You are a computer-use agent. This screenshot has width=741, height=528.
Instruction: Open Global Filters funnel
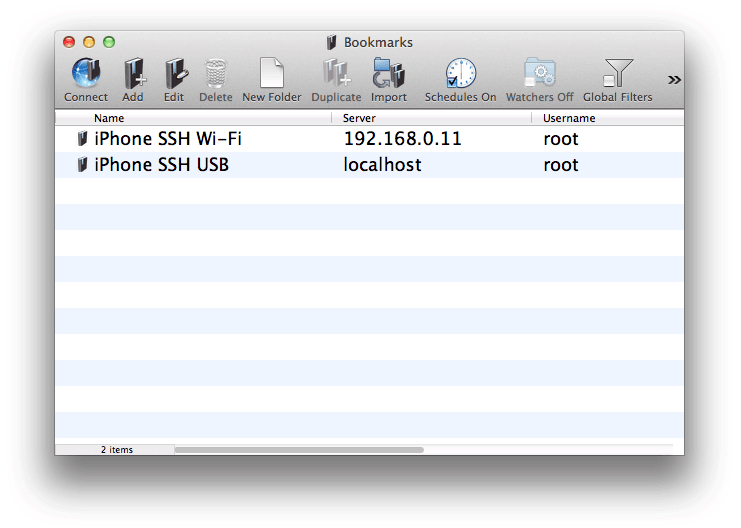(x=617, y=74)
